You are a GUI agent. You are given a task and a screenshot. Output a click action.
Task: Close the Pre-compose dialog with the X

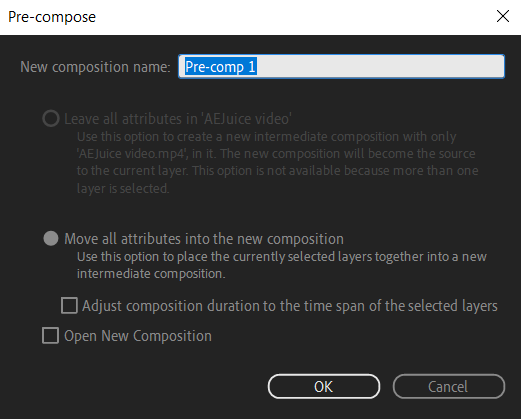(502, 16)
